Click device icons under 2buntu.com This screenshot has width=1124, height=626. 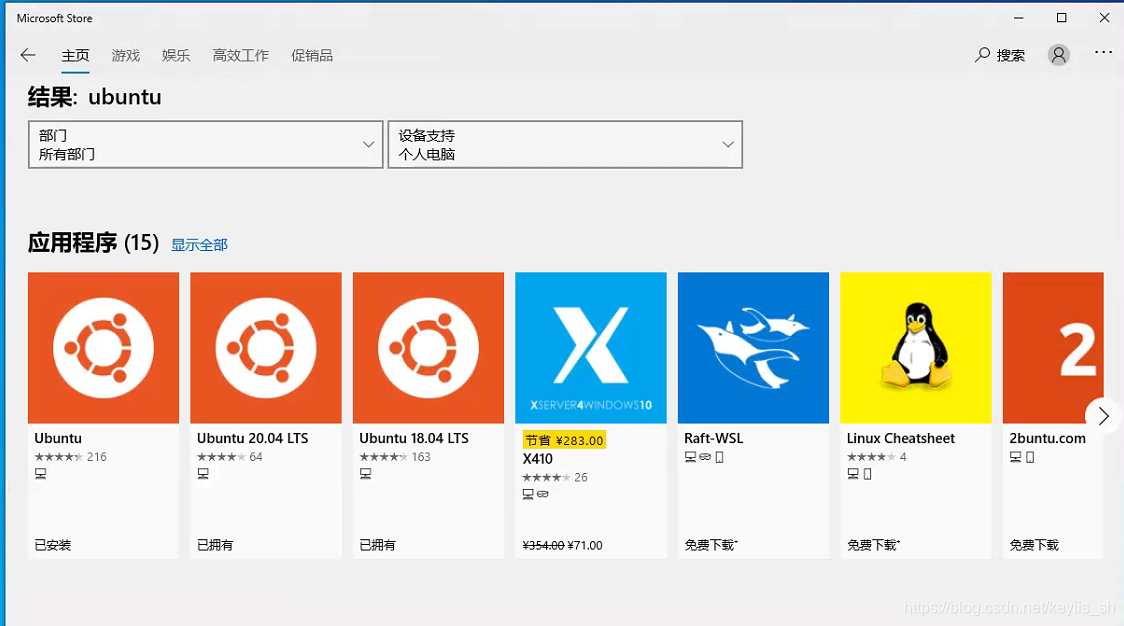[x=1021, y=457]
